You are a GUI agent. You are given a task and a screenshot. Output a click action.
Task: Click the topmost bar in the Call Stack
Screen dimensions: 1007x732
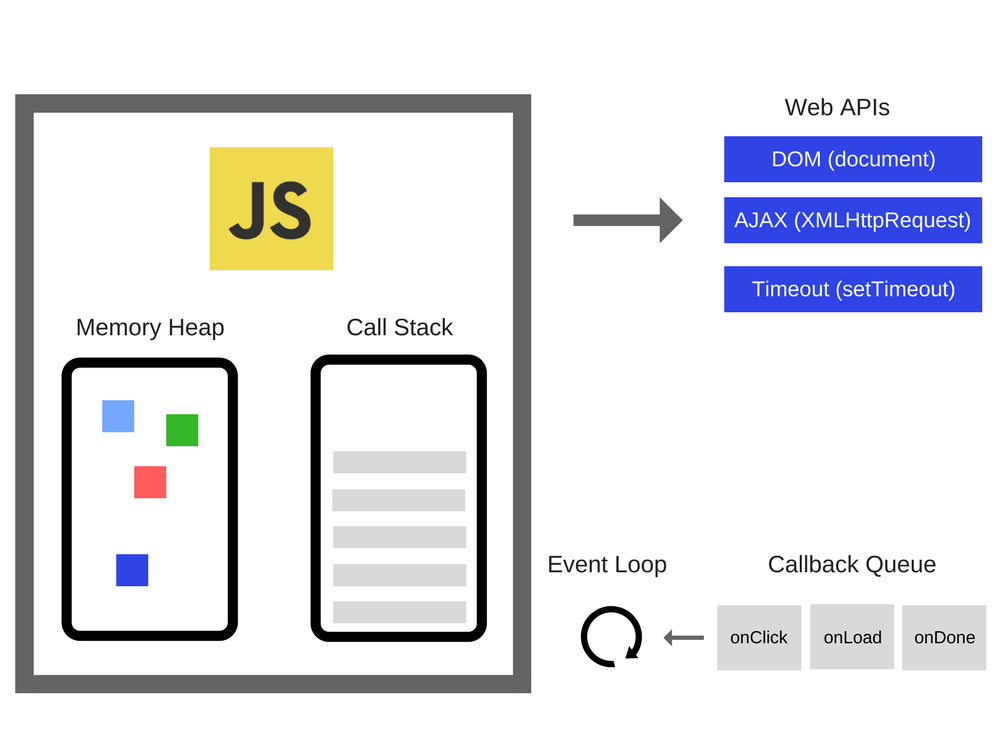click(x=398, y=461)
